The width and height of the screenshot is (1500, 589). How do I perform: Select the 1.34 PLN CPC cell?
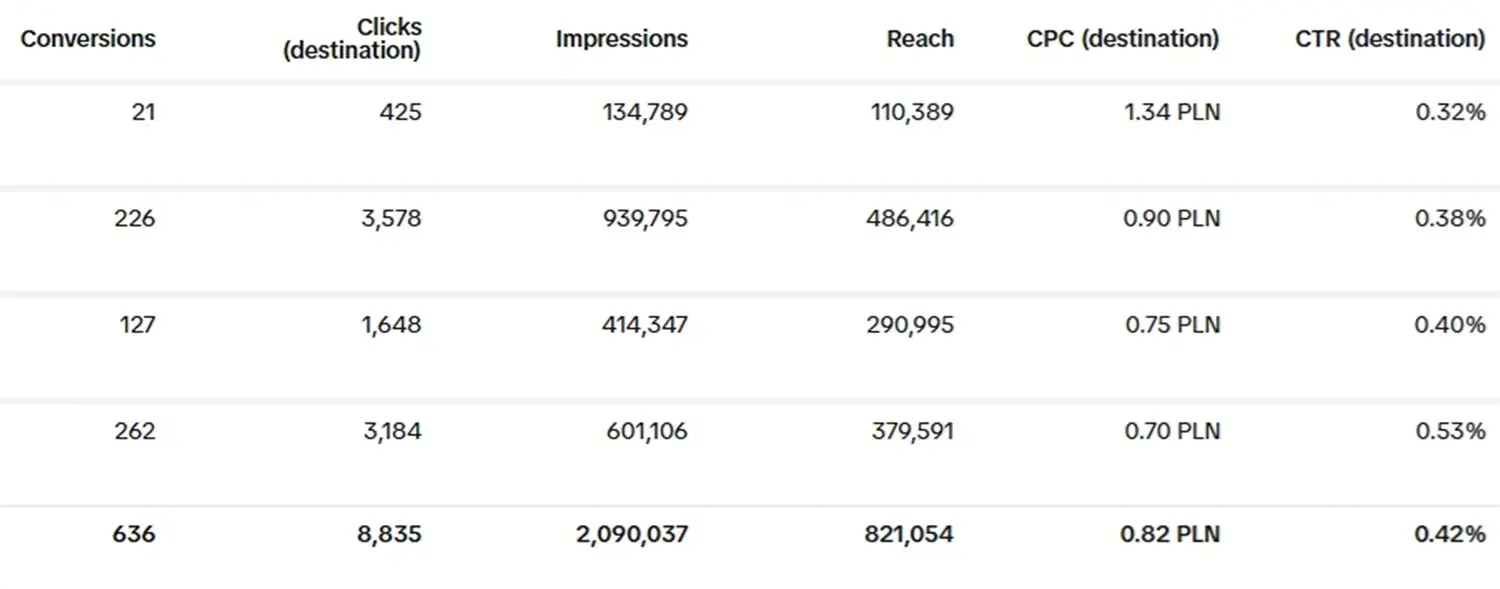(x=1171, y=112)
